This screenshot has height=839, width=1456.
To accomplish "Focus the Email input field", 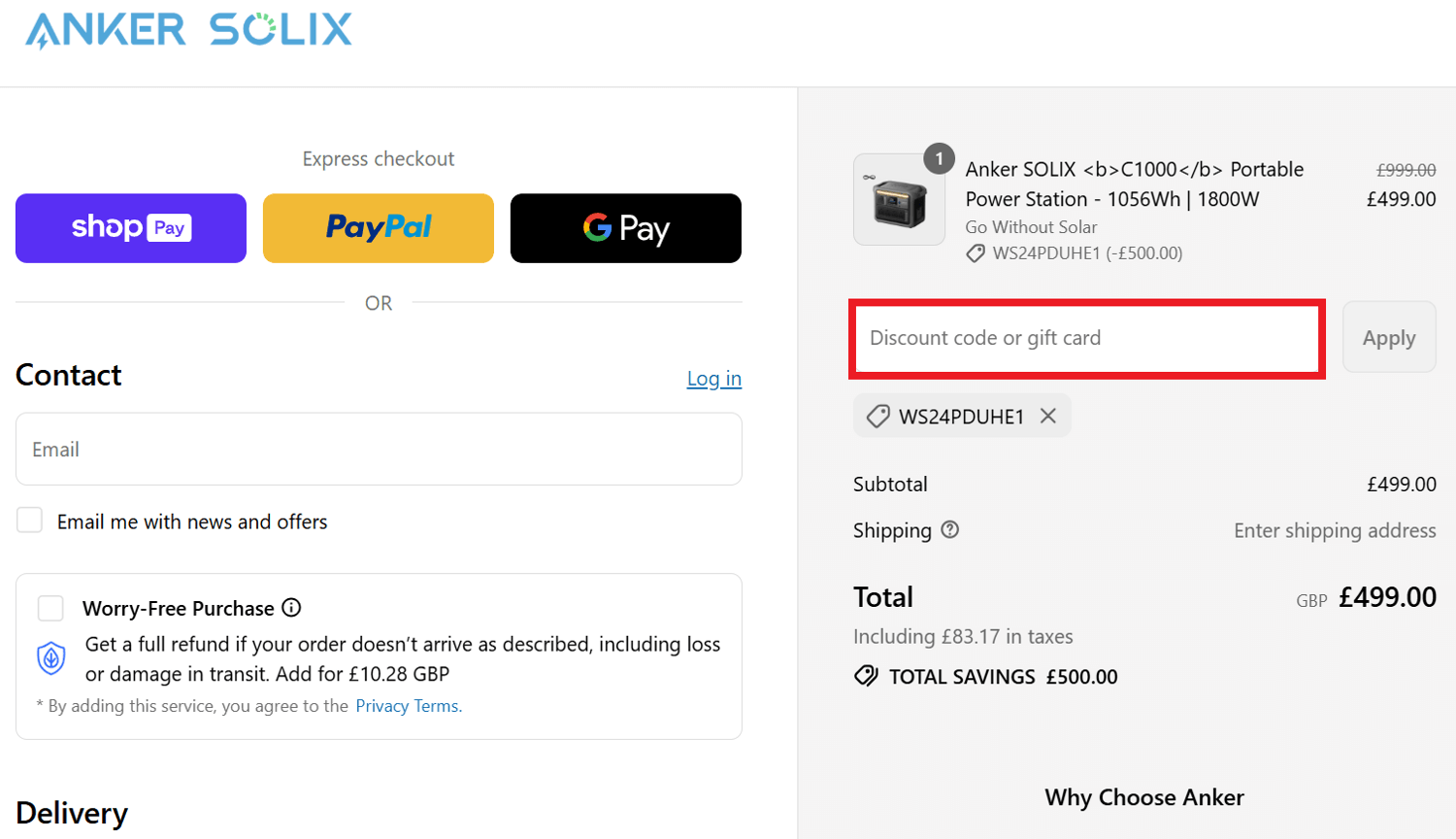I will tap(379, 450).
